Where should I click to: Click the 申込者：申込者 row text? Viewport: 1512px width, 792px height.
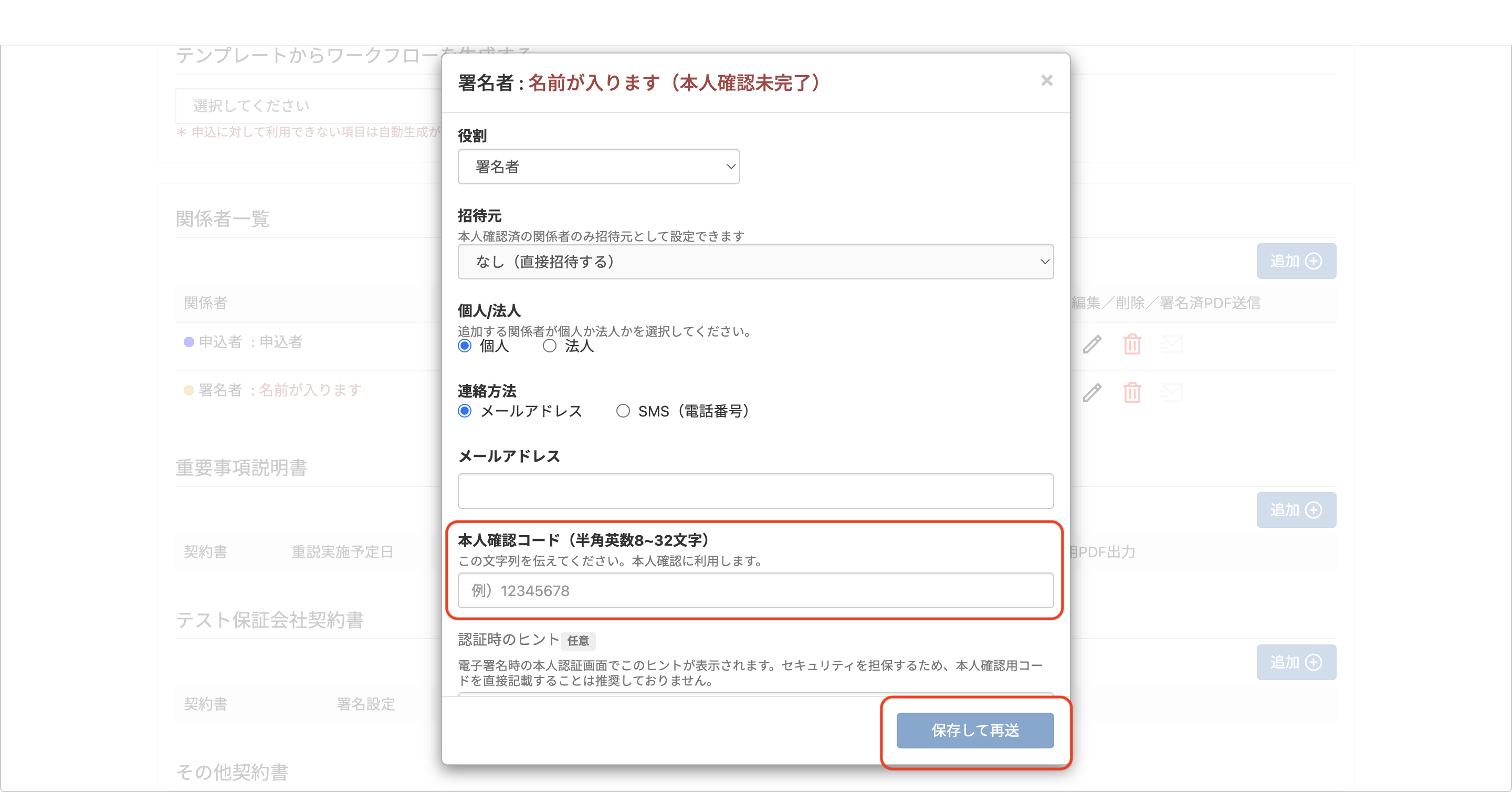click(x=250, y=342)
